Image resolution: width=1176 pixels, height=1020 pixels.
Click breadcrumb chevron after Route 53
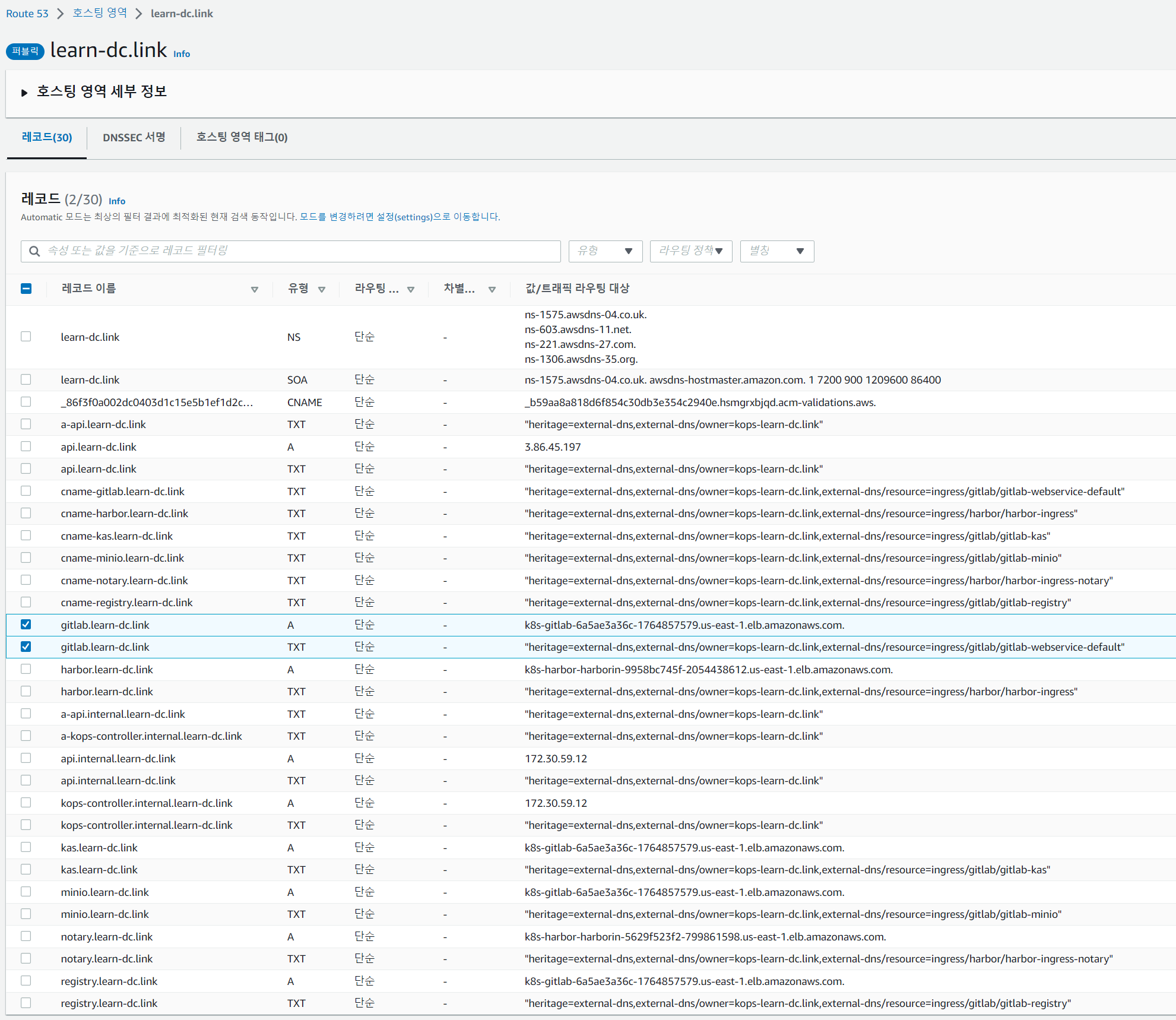click(60, 14)
